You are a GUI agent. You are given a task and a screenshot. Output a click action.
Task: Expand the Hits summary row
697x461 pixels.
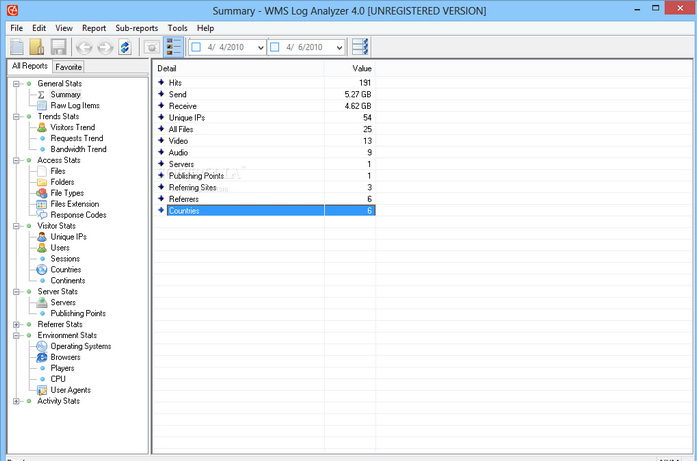[x=161, y=82]
